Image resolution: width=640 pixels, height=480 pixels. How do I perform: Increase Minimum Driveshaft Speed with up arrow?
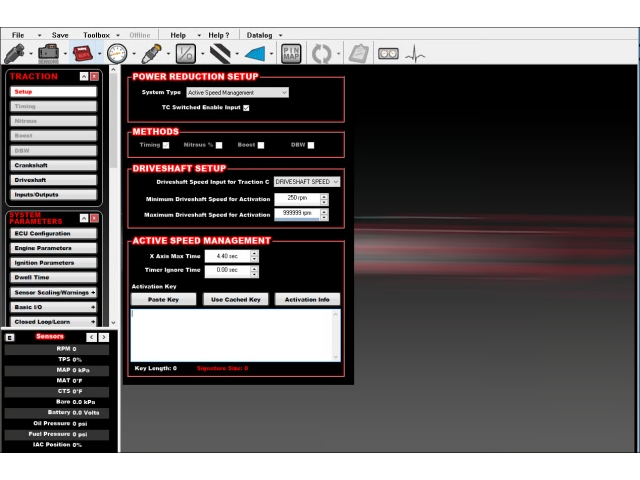[324, 197]
